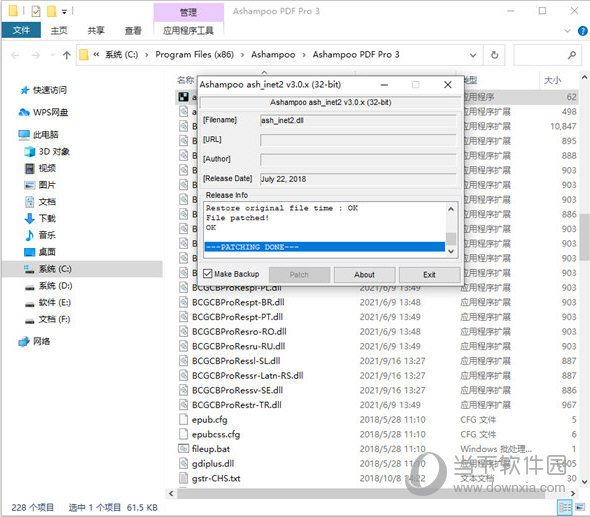Image resolution: width=590 pixels, height=517 pixels.
Task: Go up one folder level
Action: (x=67, y=55)
